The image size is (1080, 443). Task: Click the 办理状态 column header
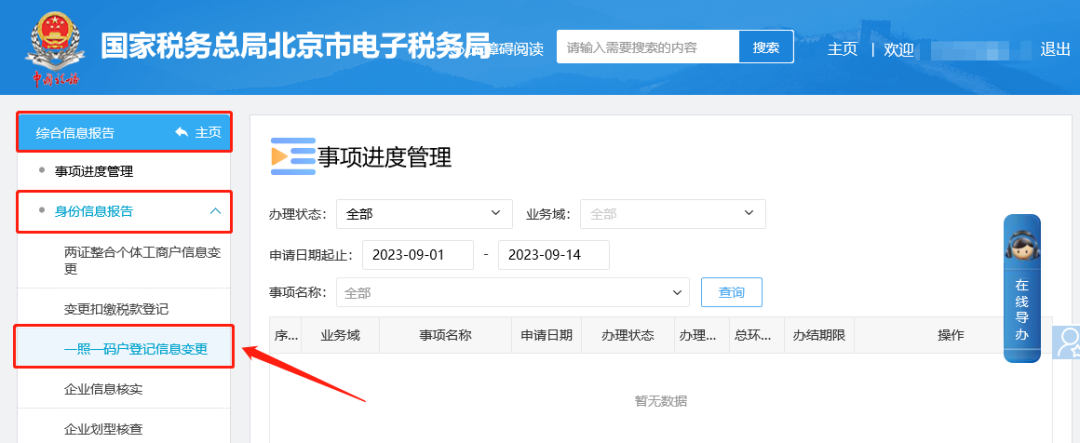627,336
